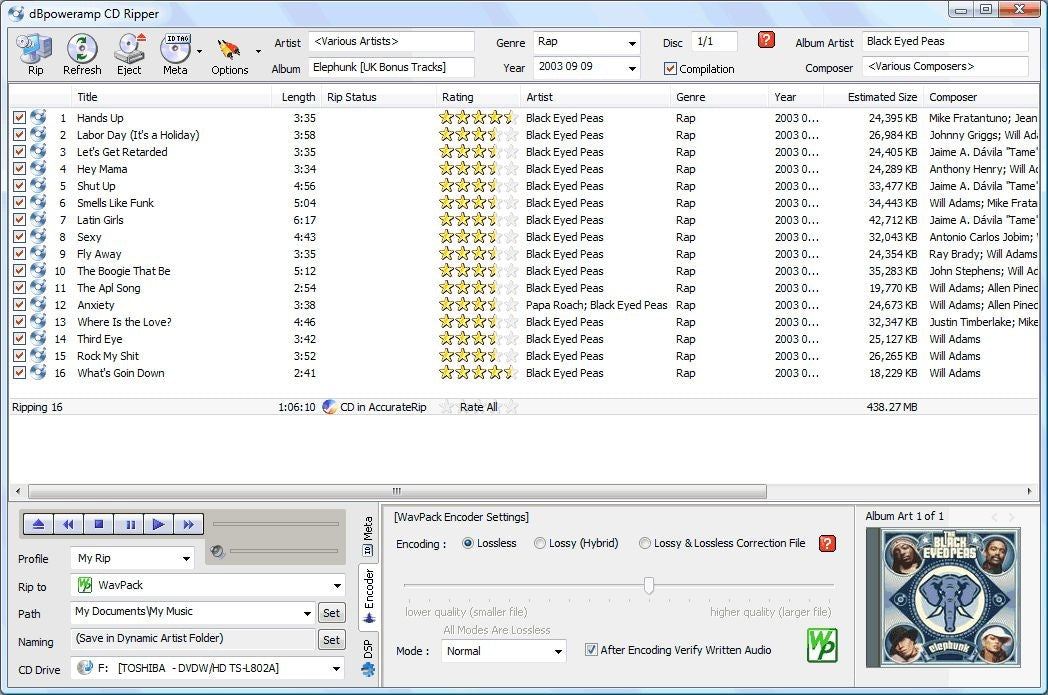Expand the Genre dropdown

tap(632, 43)
